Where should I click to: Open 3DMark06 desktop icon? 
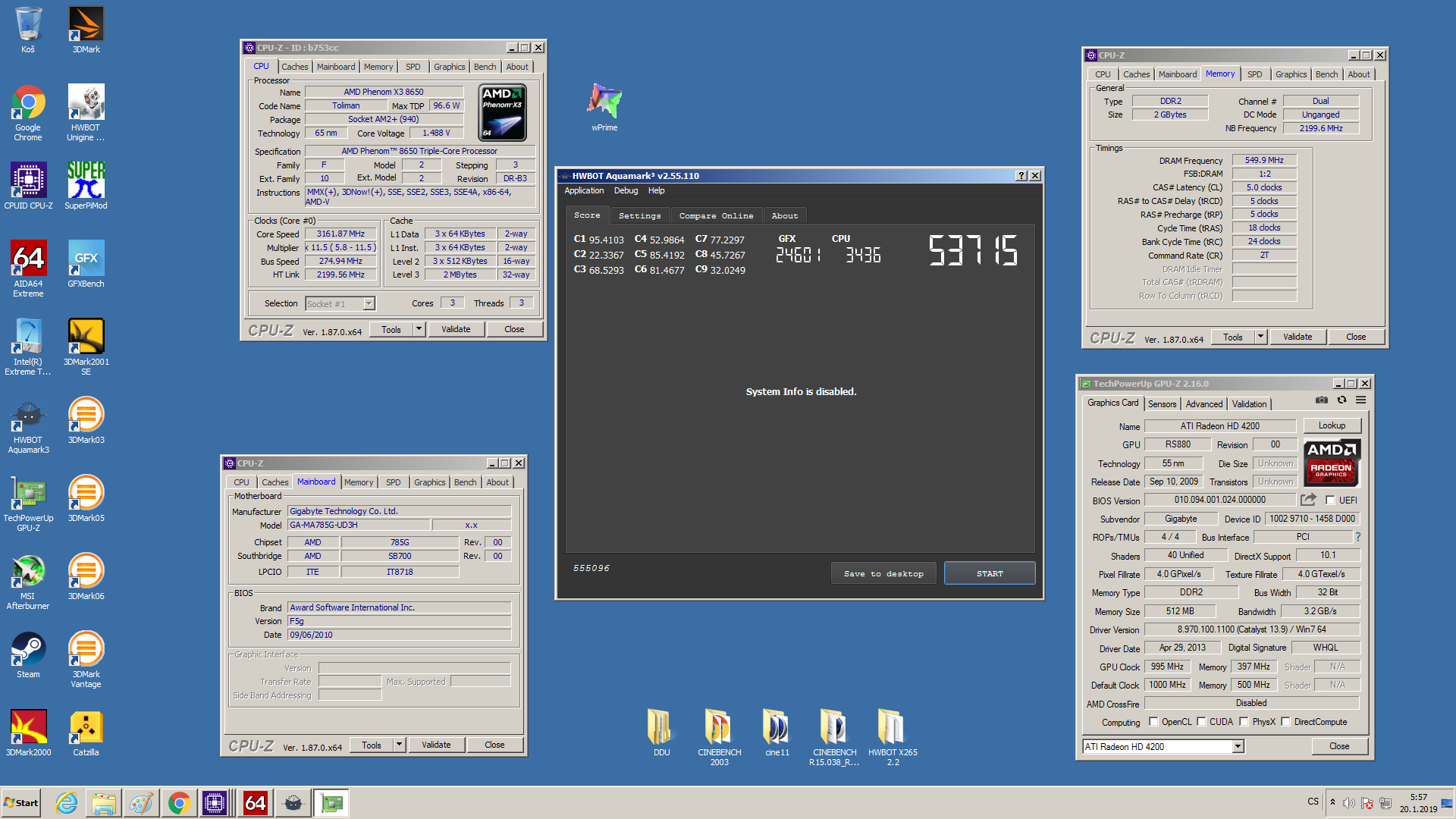86,577
